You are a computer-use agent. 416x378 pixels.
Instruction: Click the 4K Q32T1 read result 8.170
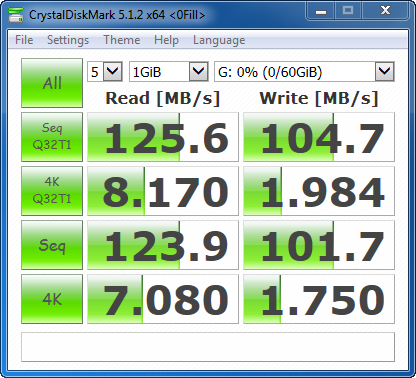(x=163, y=191)
